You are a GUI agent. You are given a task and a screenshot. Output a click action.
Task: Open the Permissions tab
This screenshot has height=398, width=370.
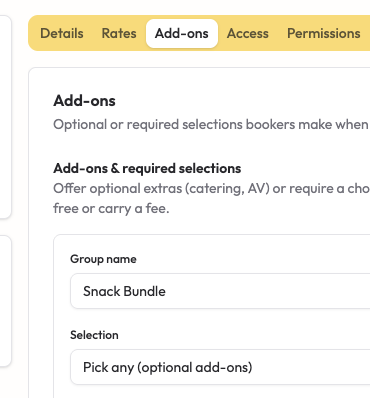[324, 33]
